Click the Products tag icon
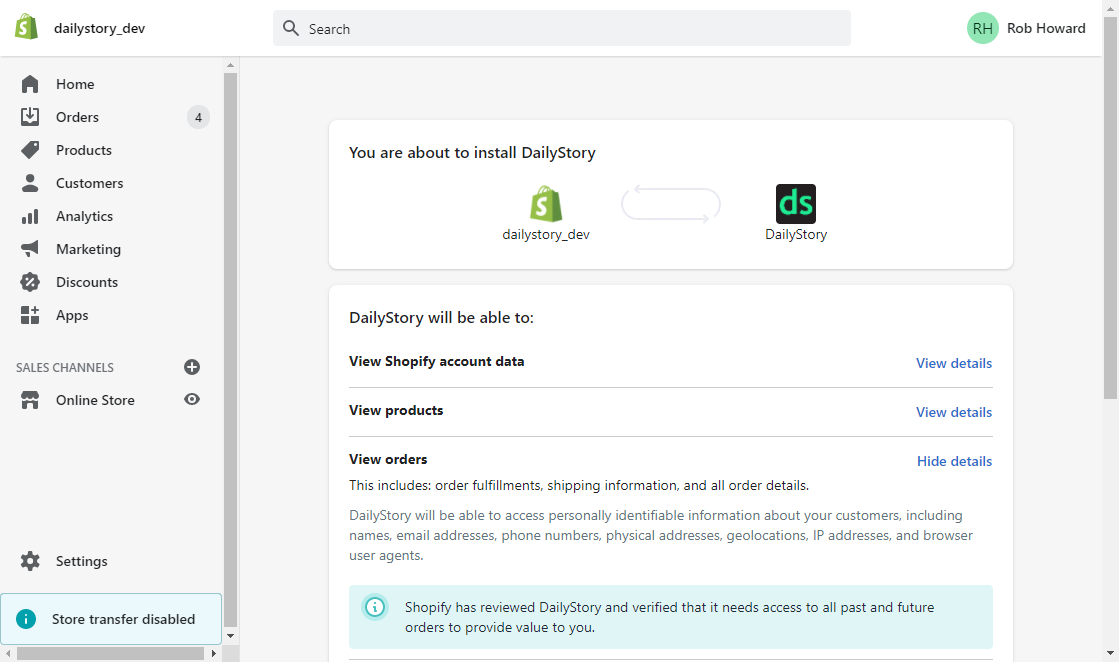 (x=30, y=150)
